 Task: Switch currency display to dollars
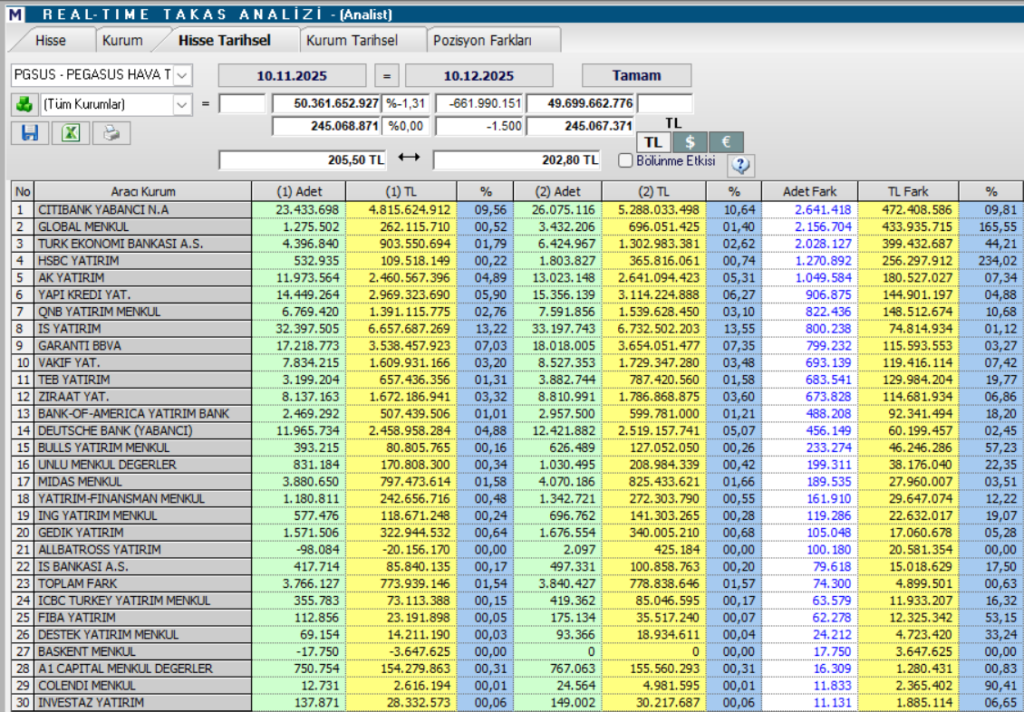689,142
